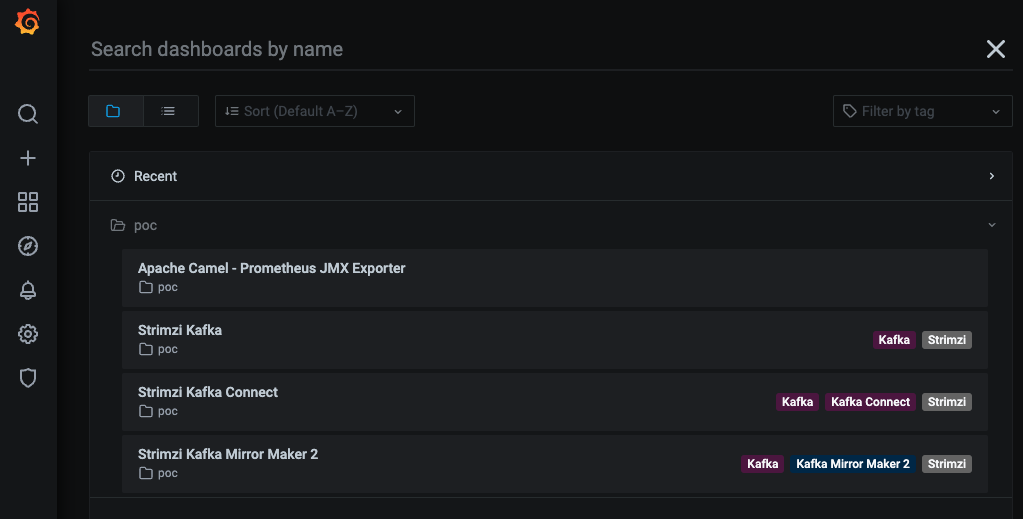Click the Kafka tag on Strimzi Kafka row
Screen dimensions: 1023x519
[x=894, y=340]
